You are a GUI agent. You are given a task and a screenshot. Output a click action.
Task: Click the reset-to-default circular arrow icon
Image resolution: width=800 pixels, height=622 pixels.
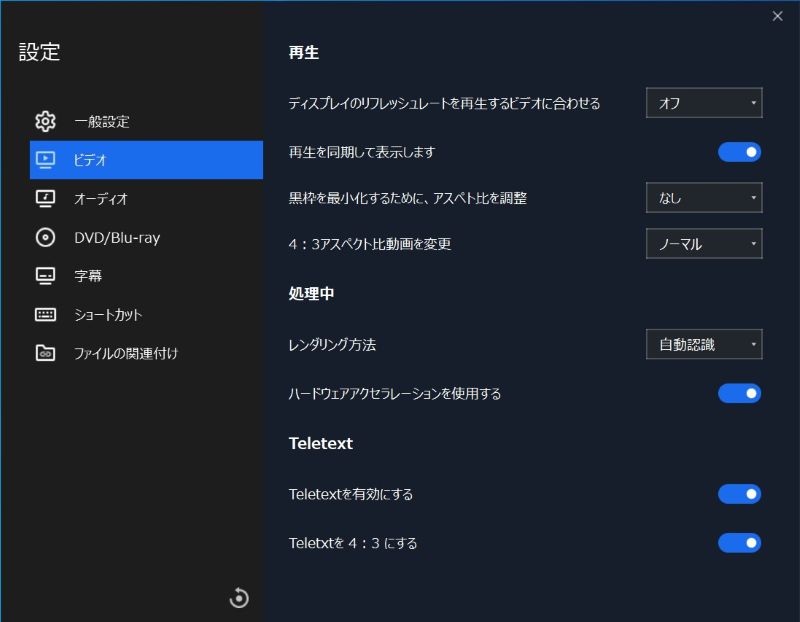point(239,597)
